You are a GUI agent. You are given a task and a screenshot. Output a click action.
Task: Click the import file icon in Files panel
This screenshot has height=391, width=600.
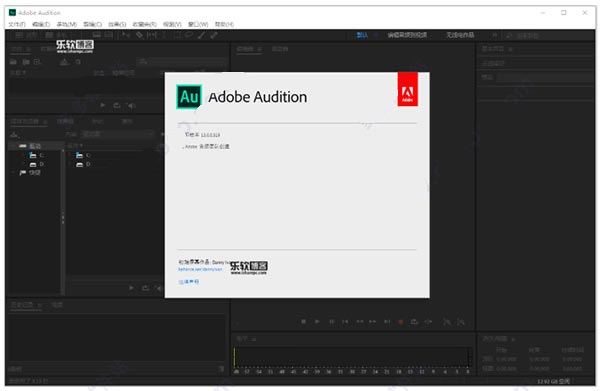pyautogui.click(x=26, y=62)
